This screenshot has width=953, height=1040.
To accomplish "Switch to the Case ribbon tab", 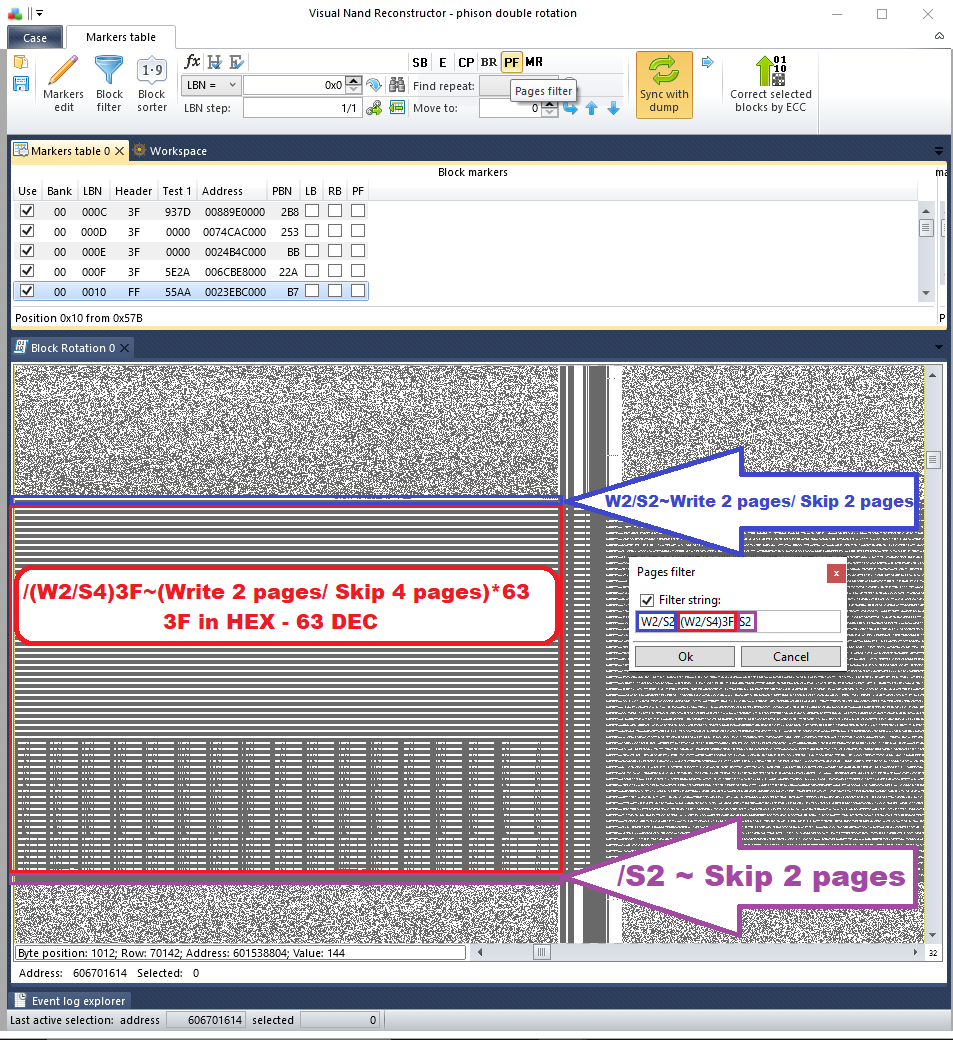I will [x=35, y=38].
